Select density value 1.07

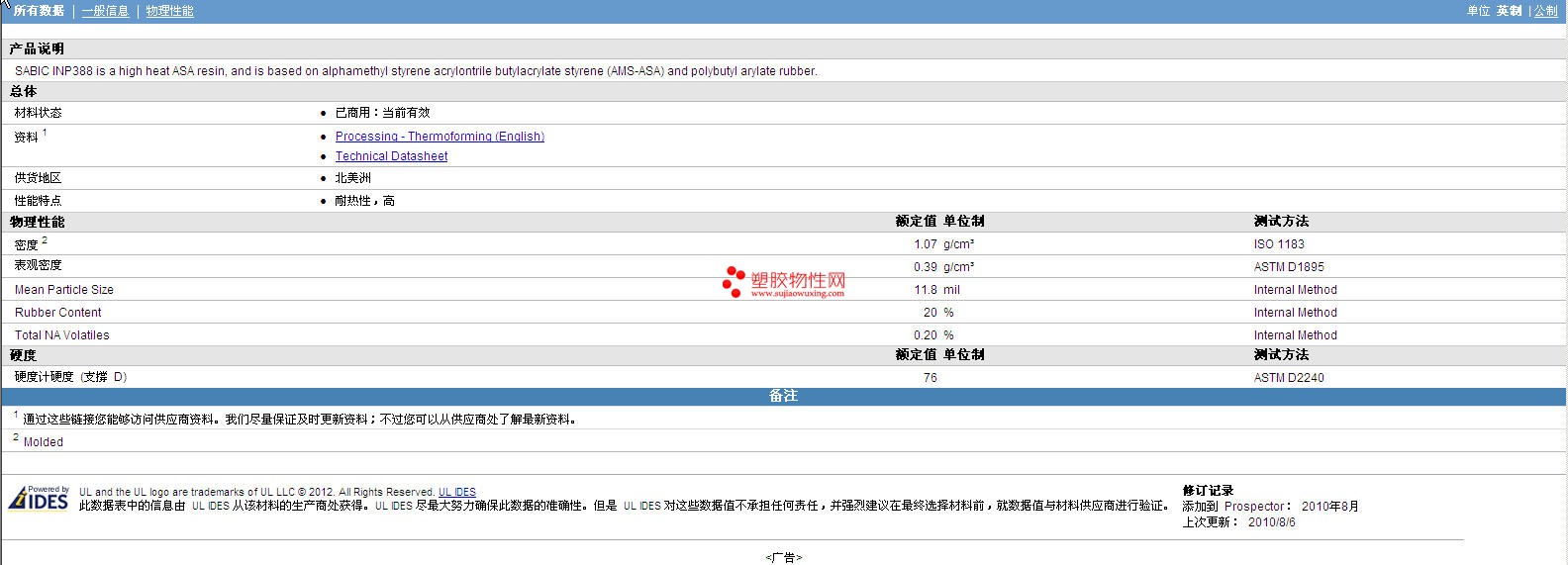(926, 244)
